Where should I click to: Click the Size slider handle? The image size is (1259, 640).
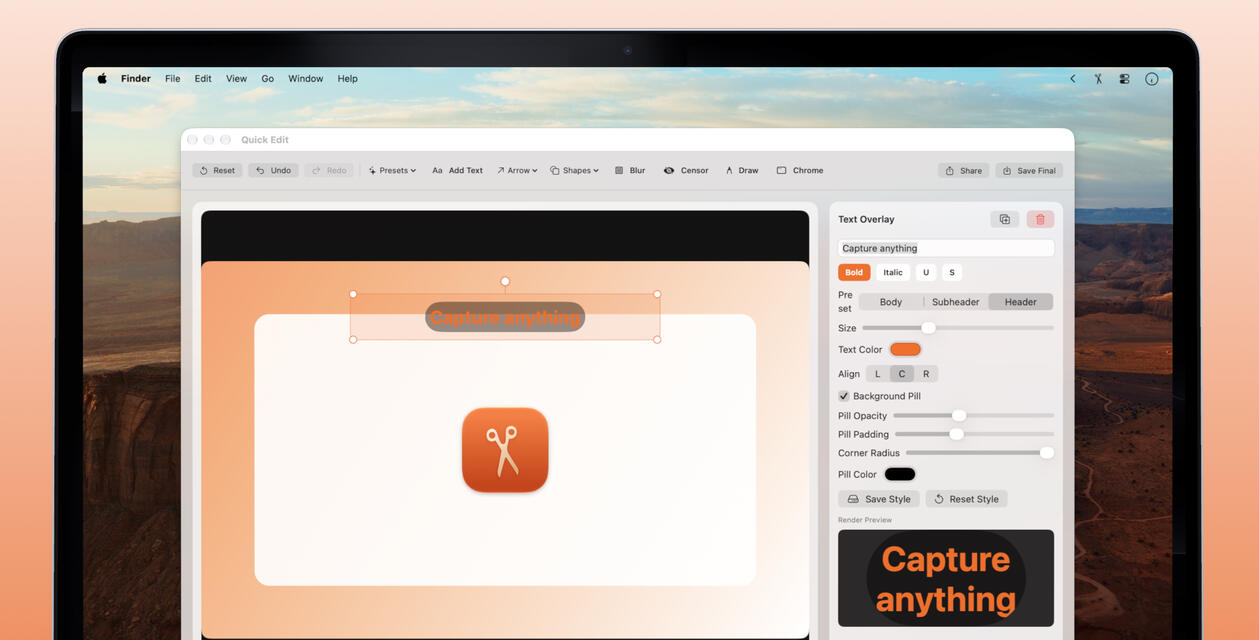(x=928, y=328)
